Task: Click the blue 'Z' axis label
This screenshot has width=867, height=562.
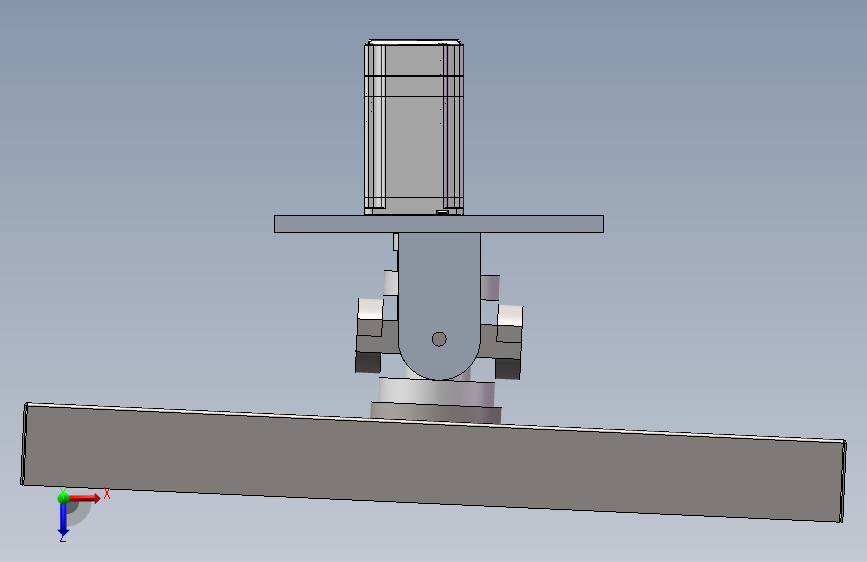Action: (x=62, y=538)
